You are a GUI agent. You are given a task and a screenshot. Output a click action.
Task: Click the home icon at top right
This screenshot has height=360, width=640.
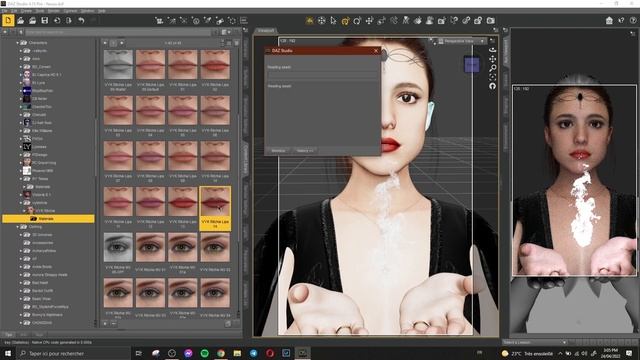click(x=609, y=20)
